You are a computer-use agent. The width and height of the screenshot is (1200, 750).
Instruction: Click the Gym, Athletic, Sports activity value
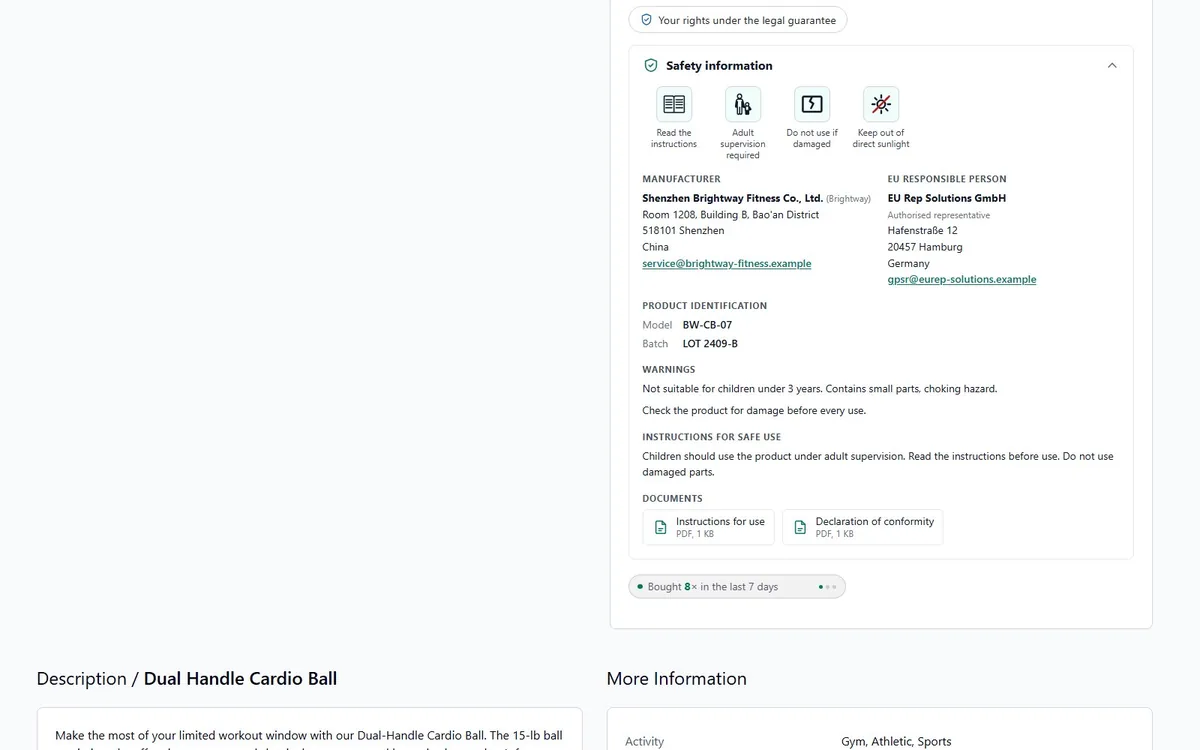coord(896,741)
